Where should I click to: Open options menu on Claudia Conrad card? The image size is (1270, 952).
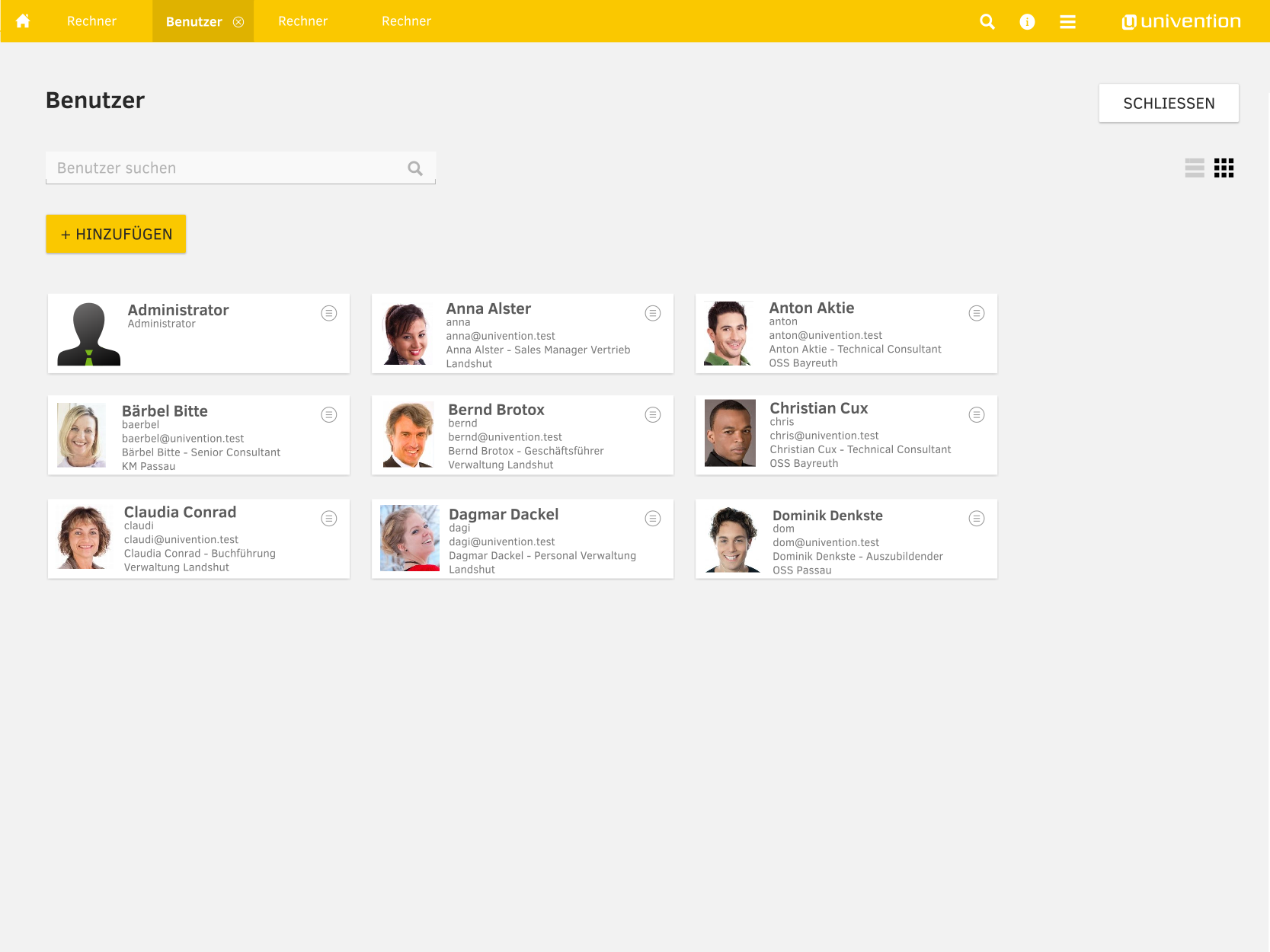coord(329,519)
